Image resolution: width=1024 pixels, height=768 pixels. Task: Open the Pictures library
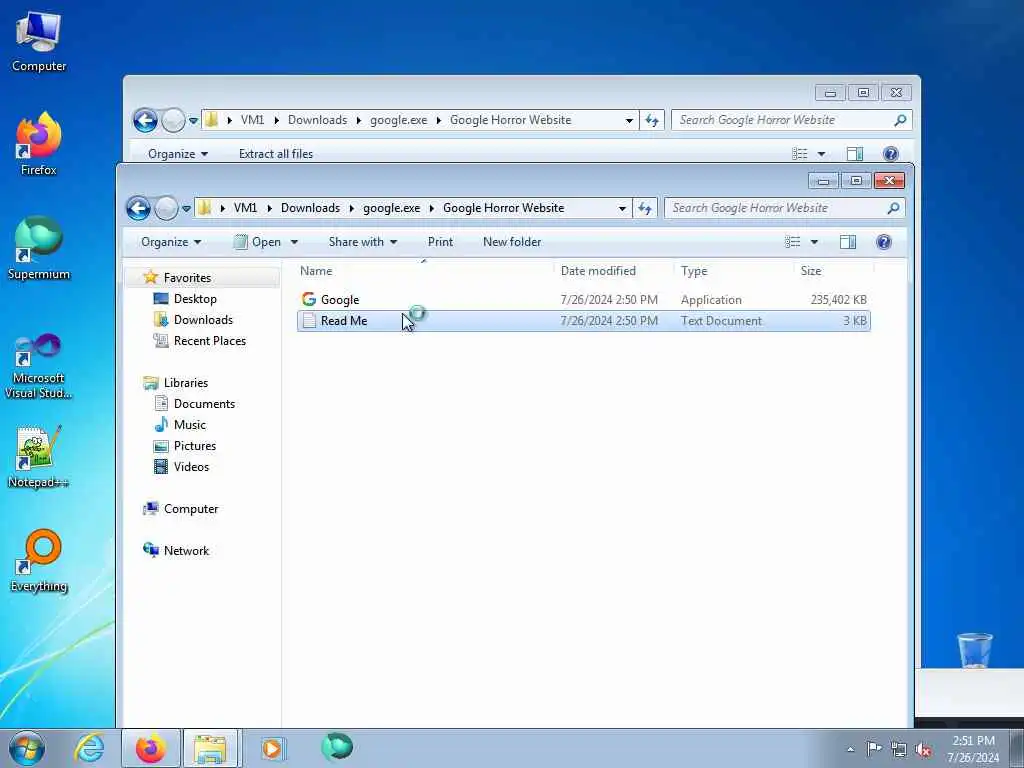[195, 445]
